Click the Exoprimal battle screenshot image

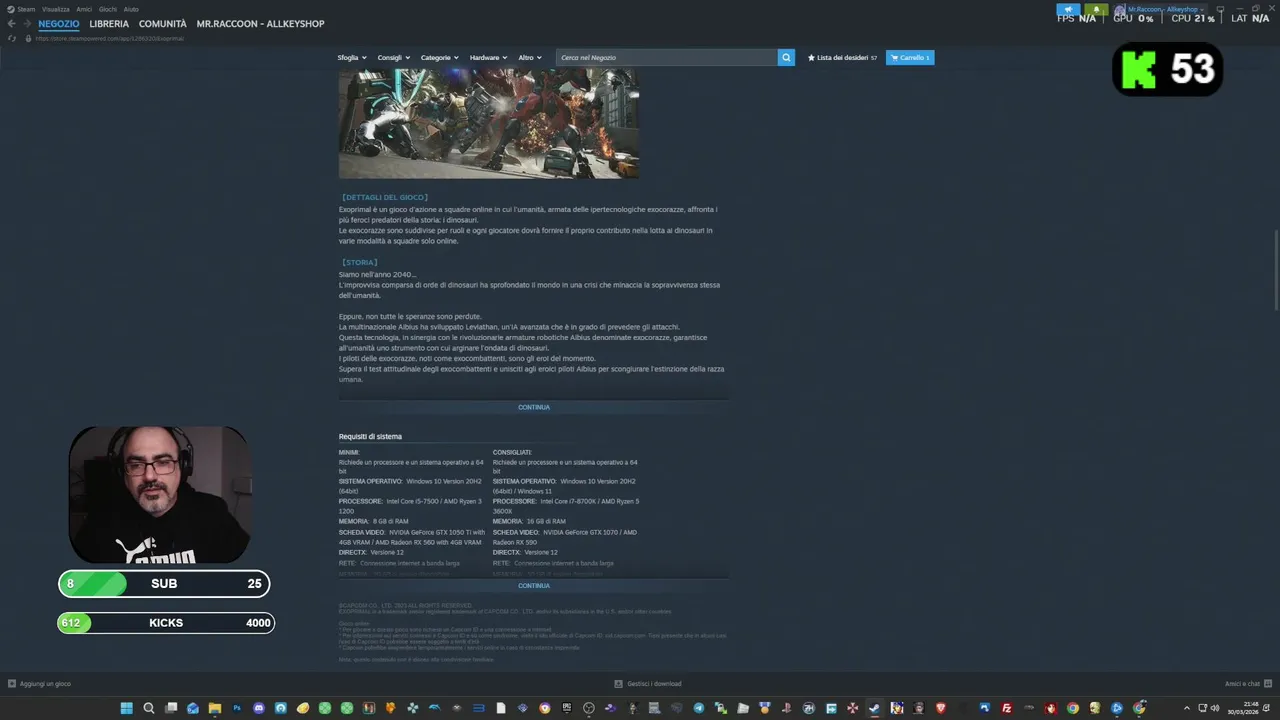488,123
